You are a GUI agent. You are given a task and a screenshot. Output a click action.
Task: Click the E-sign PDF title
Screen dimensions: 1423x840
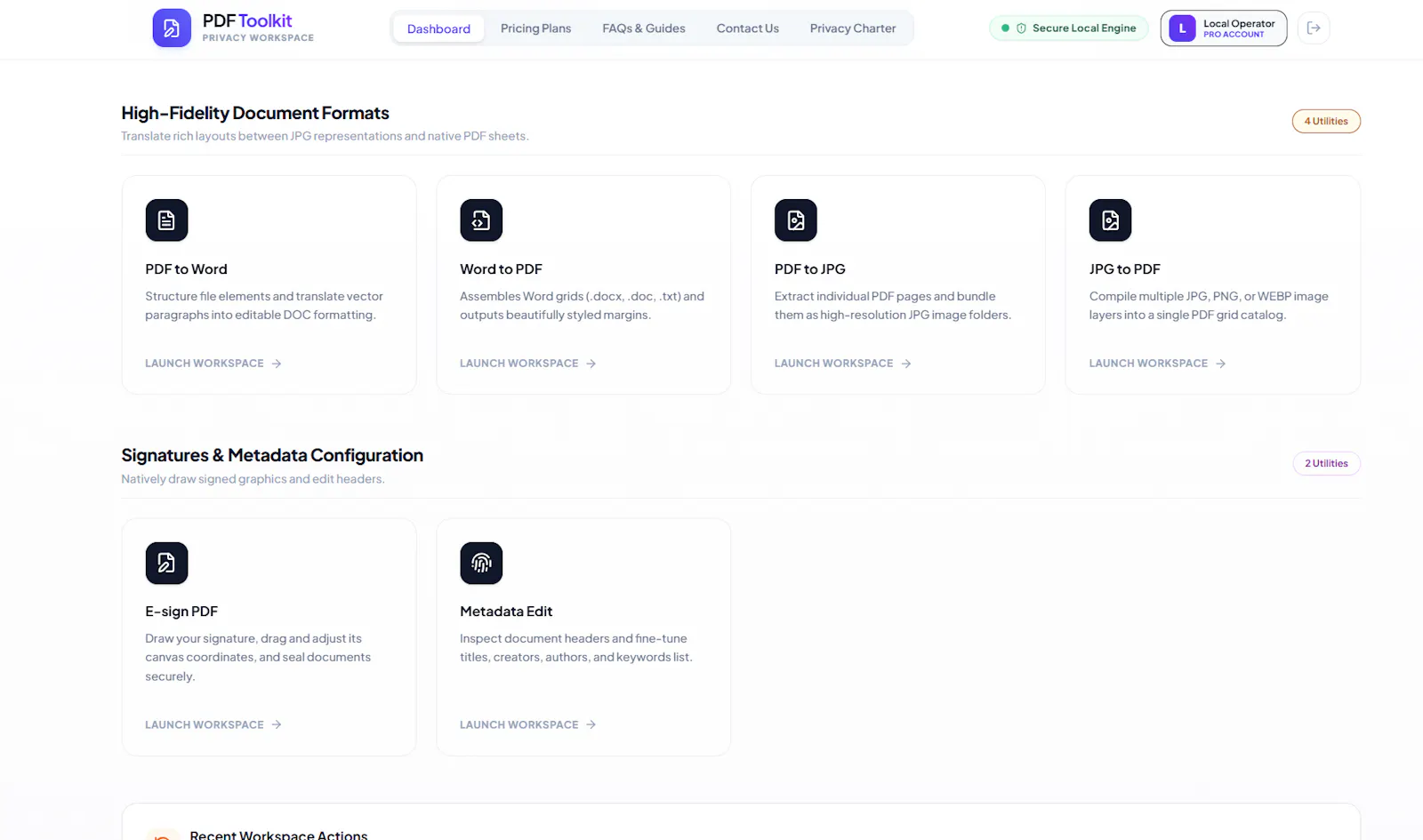181,612
